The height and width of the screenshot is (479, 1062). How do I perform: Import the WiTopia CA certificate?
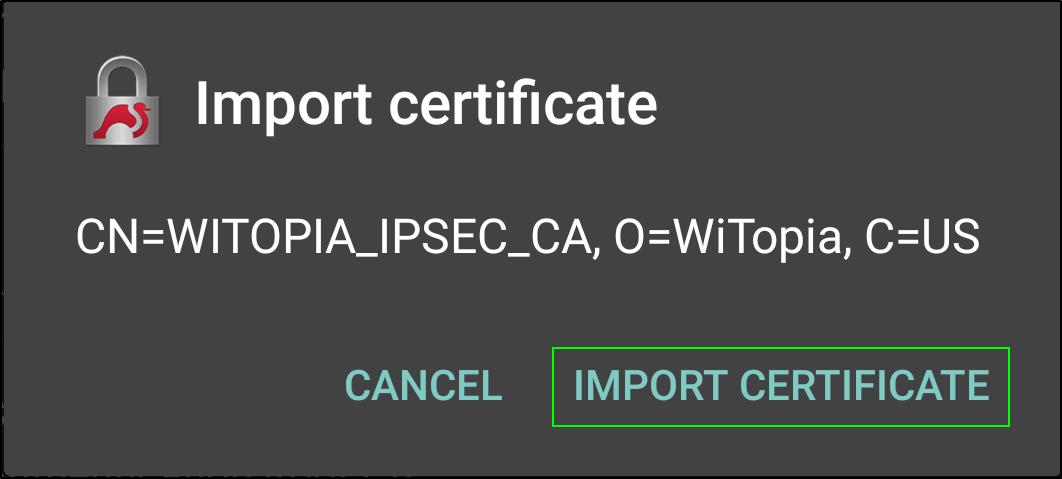click(781, 387)
